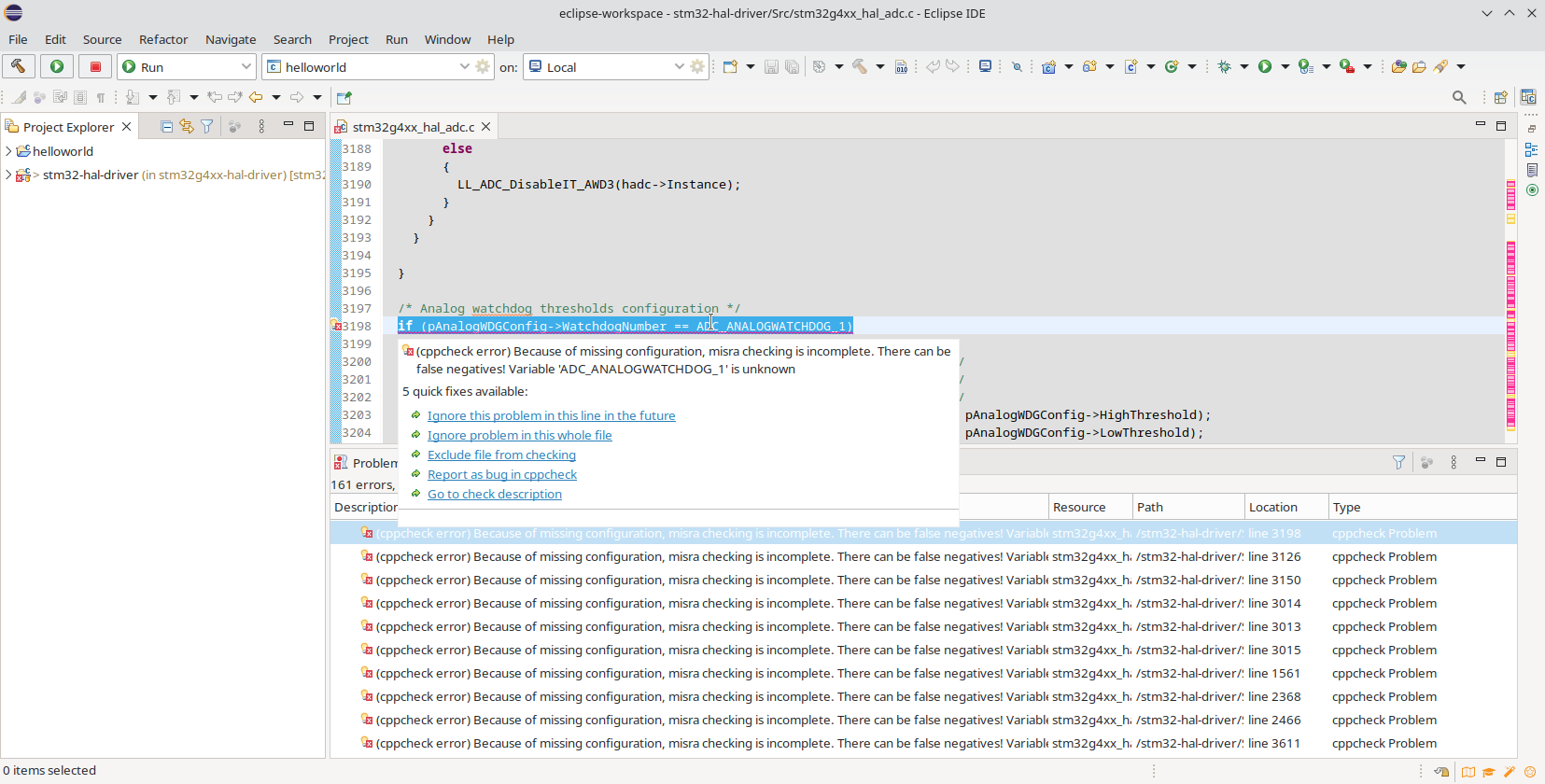Open Project Explorer view menu dots

[x=261, y=126]
